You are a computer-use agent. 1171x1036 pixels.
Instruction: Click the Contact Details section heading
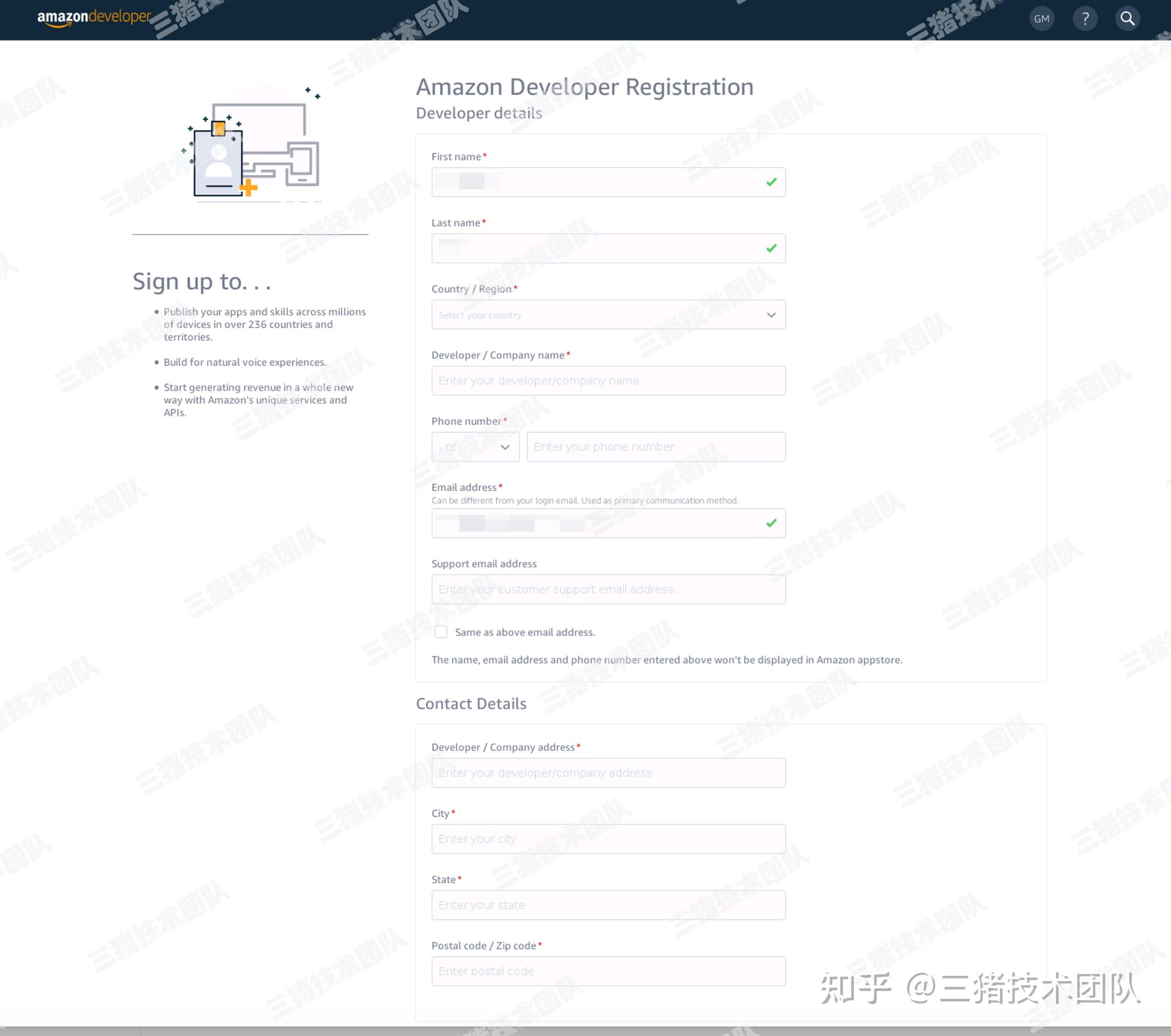point(471,703)
